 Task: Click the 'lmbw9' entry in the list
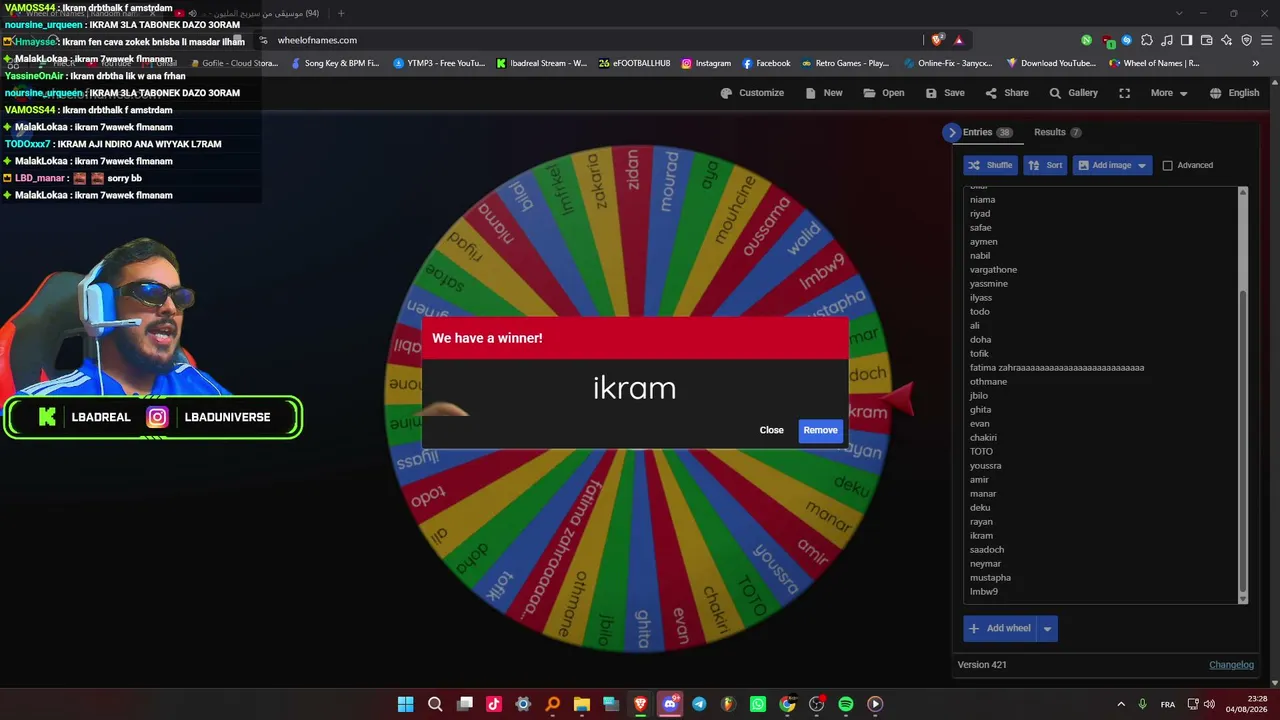[984, 591]
